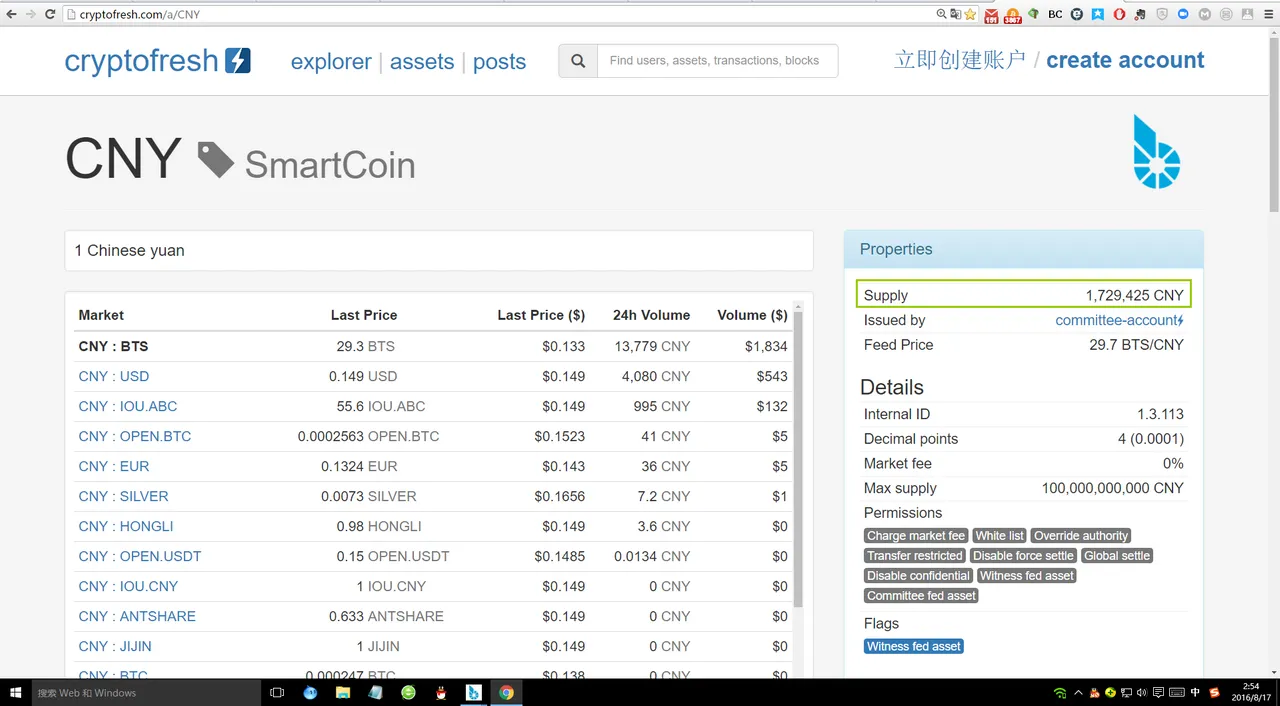Open the Gmail extension showing 191
The height and width of the screenshot is (706, 1280).
coord(991,15)
